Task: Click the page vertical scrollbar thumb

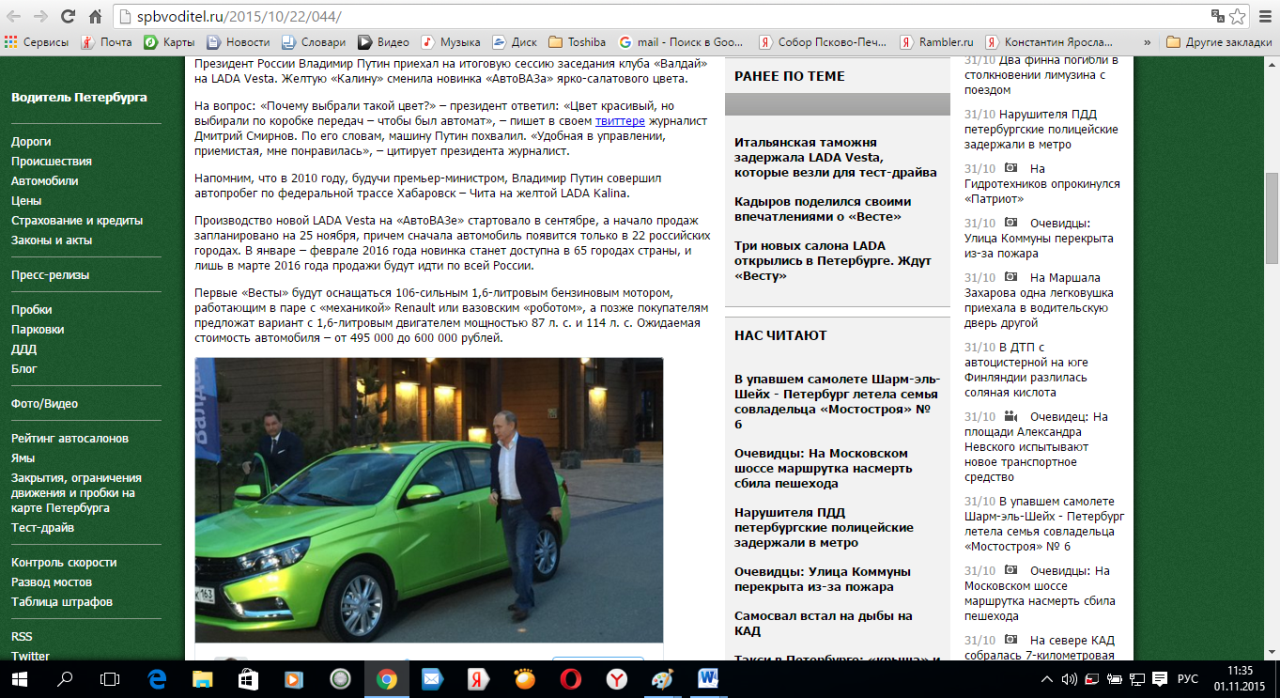Action: coord(1271,217)
